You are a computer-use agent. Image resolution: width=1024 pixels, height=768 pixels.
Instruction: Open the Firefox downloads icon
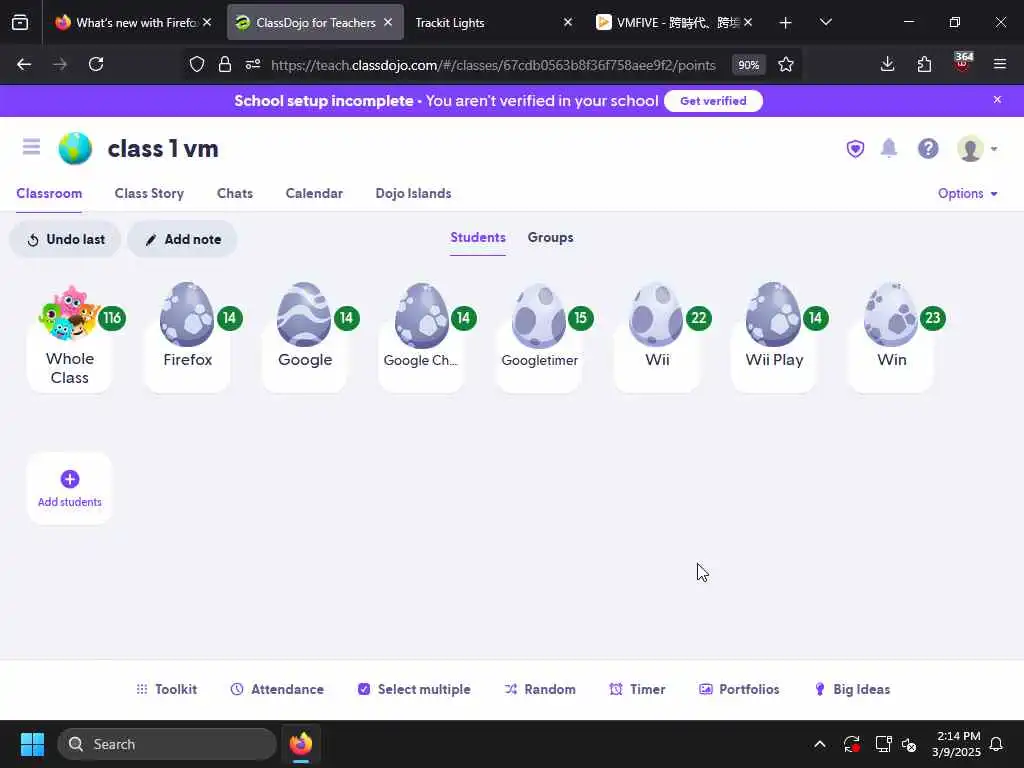click(x=888, y=64)
